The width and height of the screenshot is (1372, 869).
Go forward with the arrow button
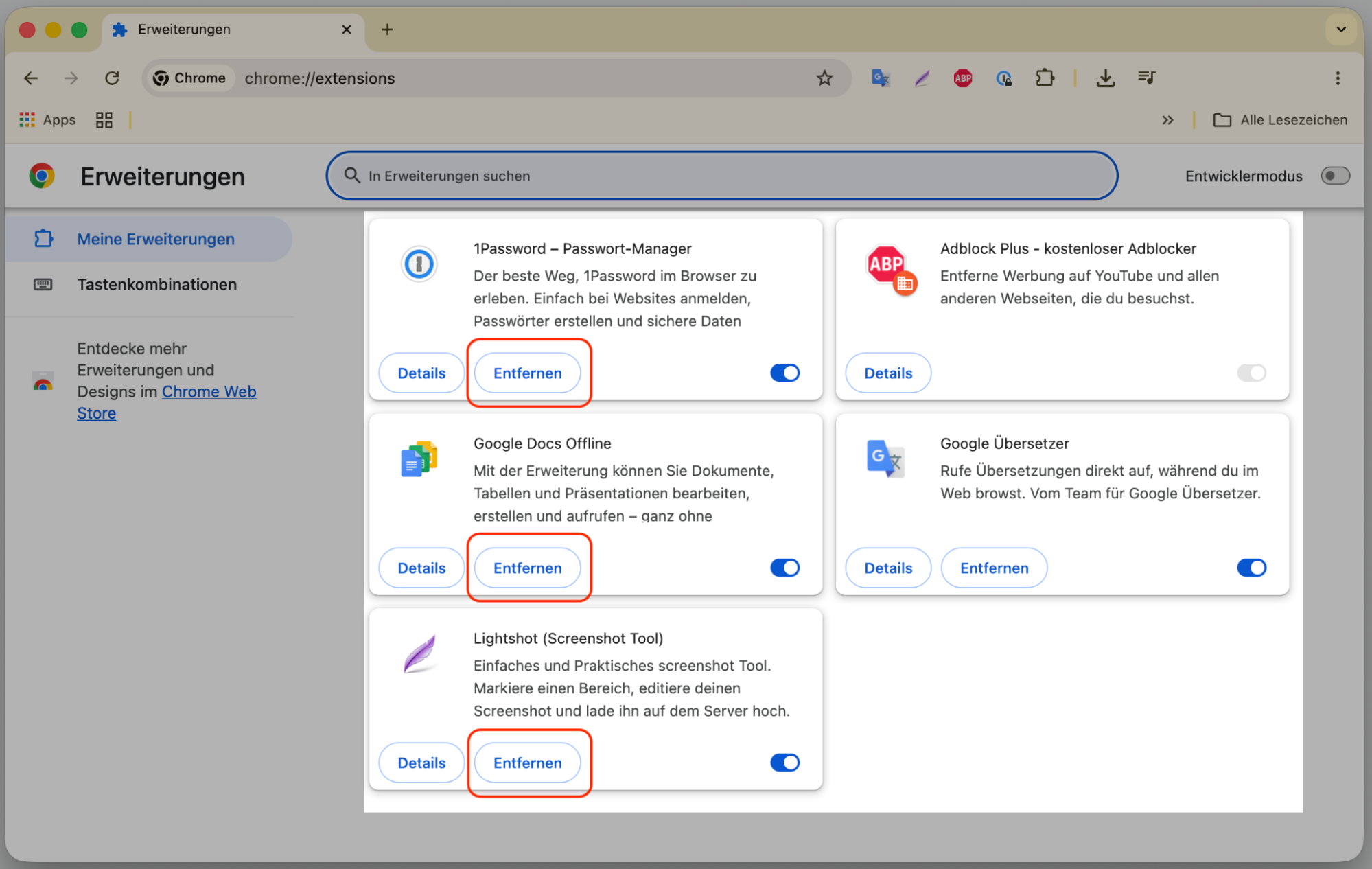click(71, 78)
